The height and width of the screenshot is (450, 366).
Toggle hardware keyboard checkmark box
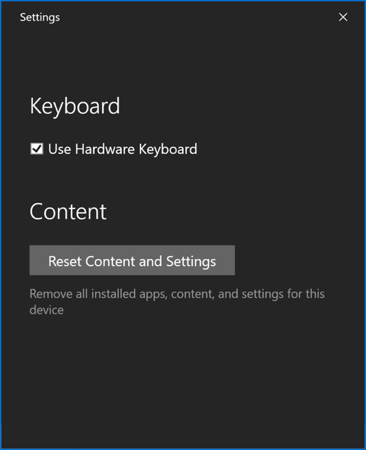point(37,149)
